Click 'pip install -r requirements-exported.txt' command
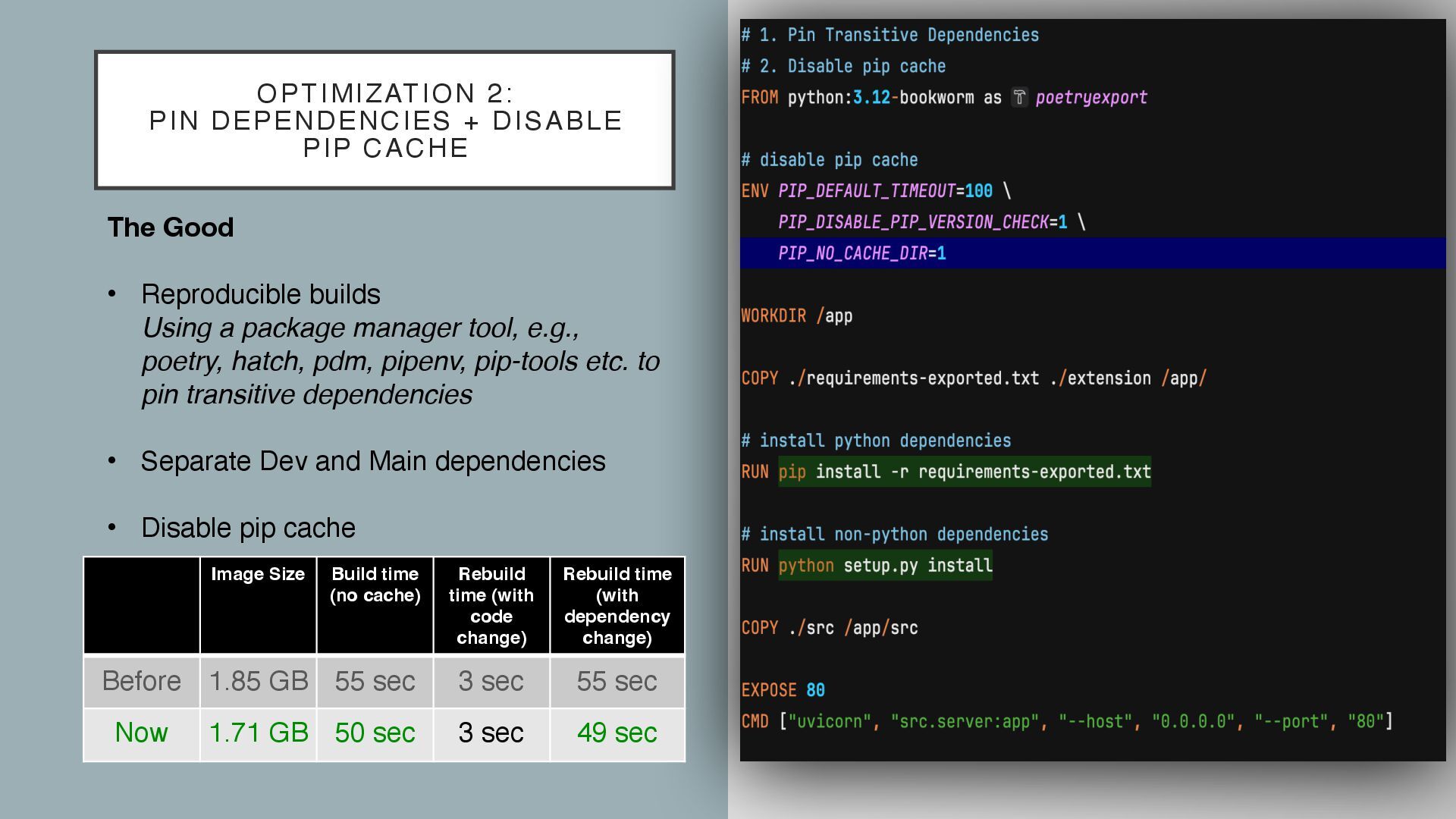Image resolution: width=1456 pixels, height=819 pixels. click(x=965, y=472)
